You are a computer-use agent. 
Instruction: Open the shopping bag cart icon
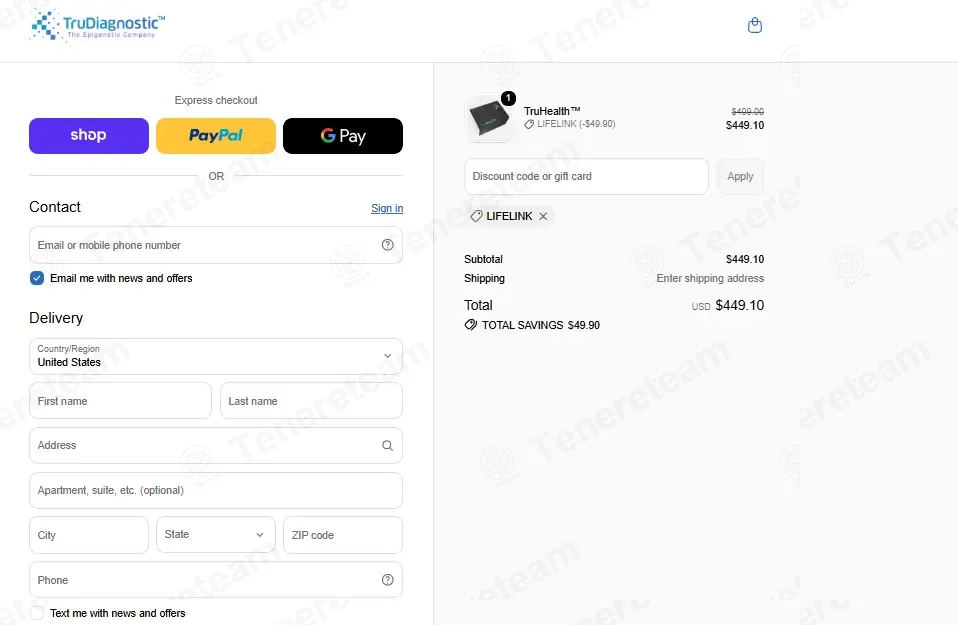[x=755, y=25]
